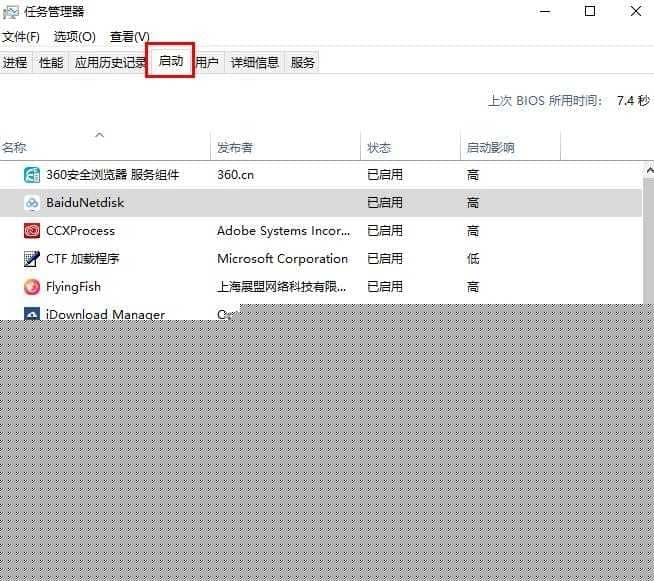Click 已启用 status in FlyingFish row
654x581 pixels.
pyautogui.click(x=385, y=287)
